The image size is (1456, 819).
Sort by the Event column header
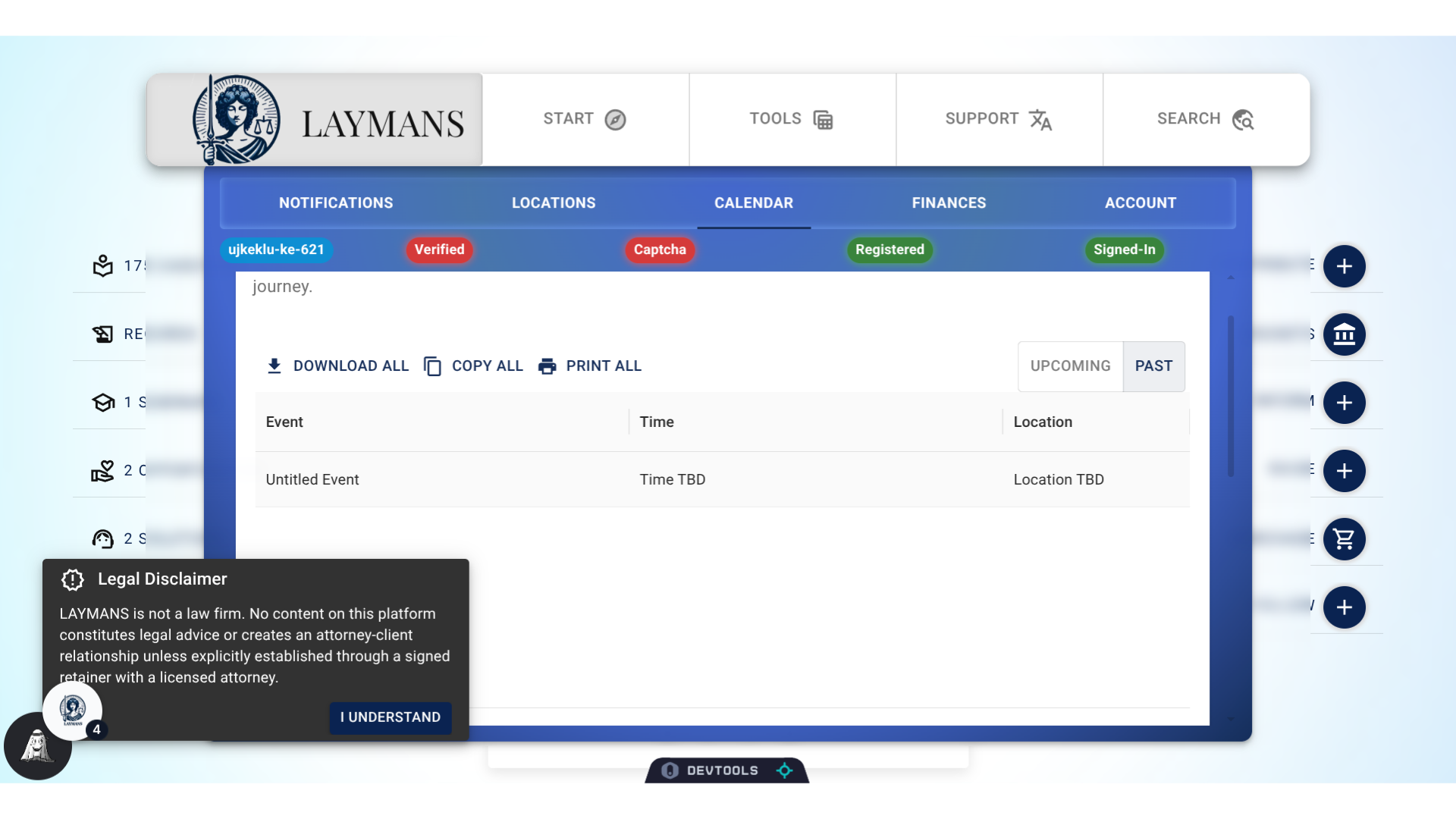284,422
